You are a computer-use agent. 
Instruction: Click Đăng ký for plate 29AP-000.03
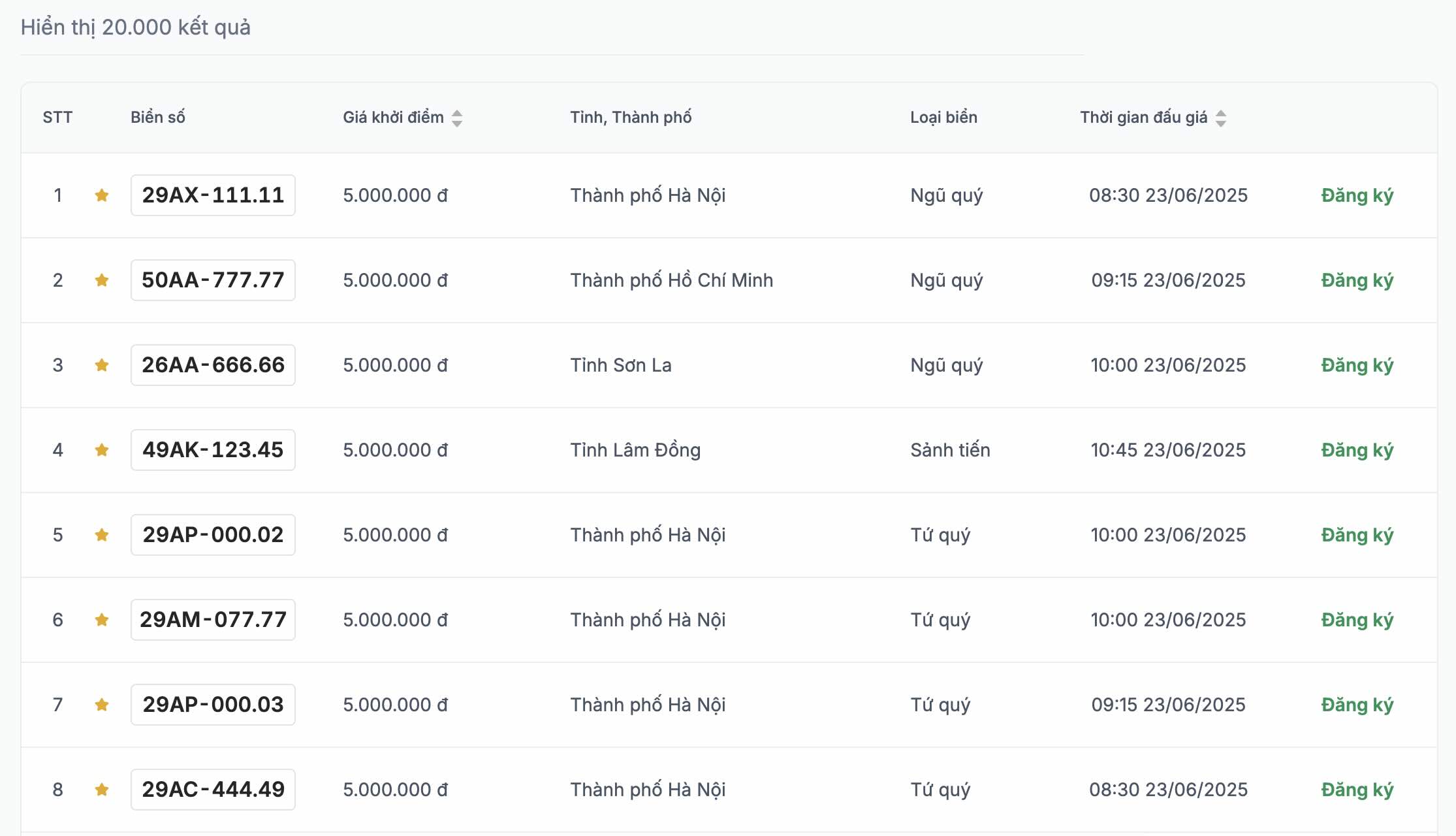pos(1357,705)
